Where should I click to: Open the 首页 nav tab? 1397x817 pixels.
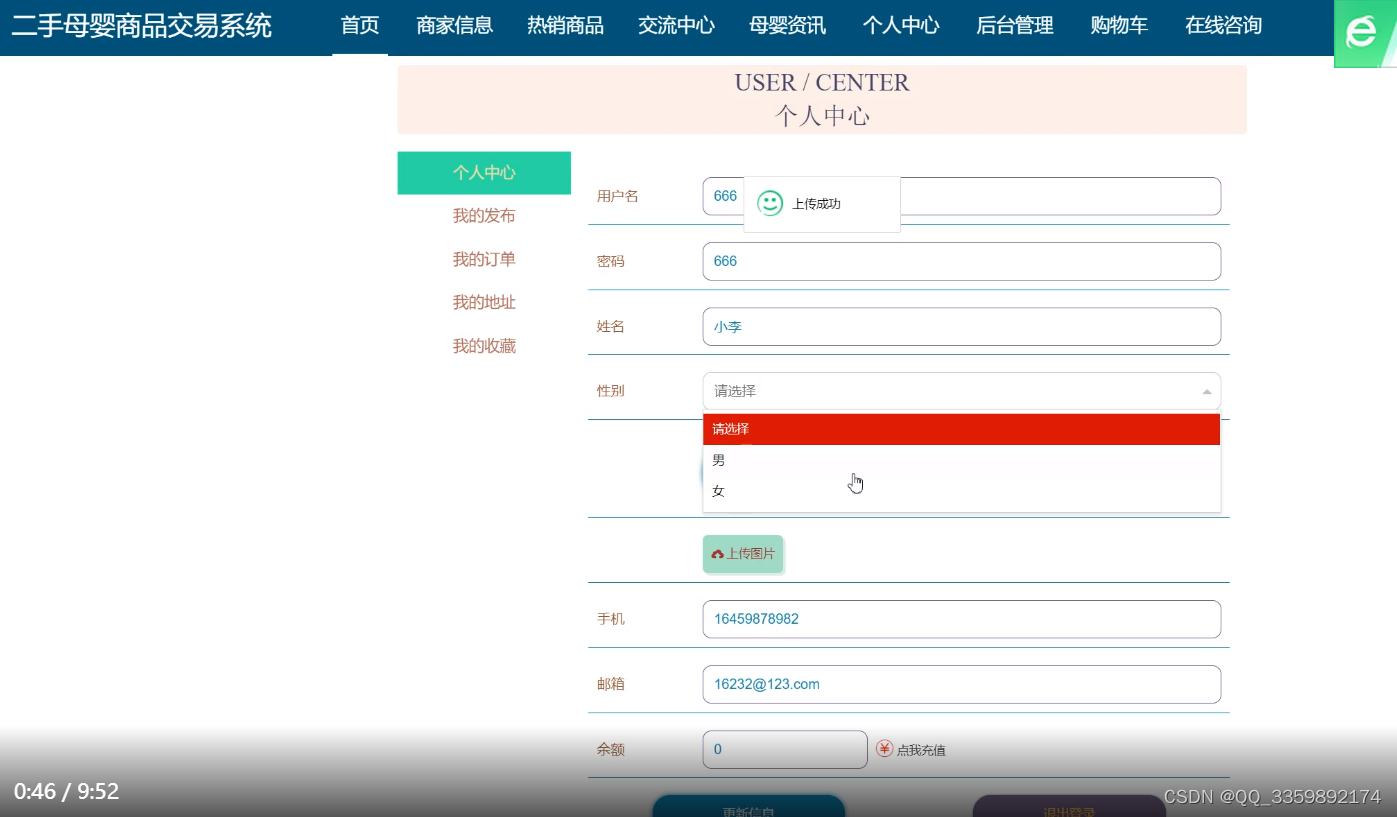pyautogui.click(x=360, y=26)
